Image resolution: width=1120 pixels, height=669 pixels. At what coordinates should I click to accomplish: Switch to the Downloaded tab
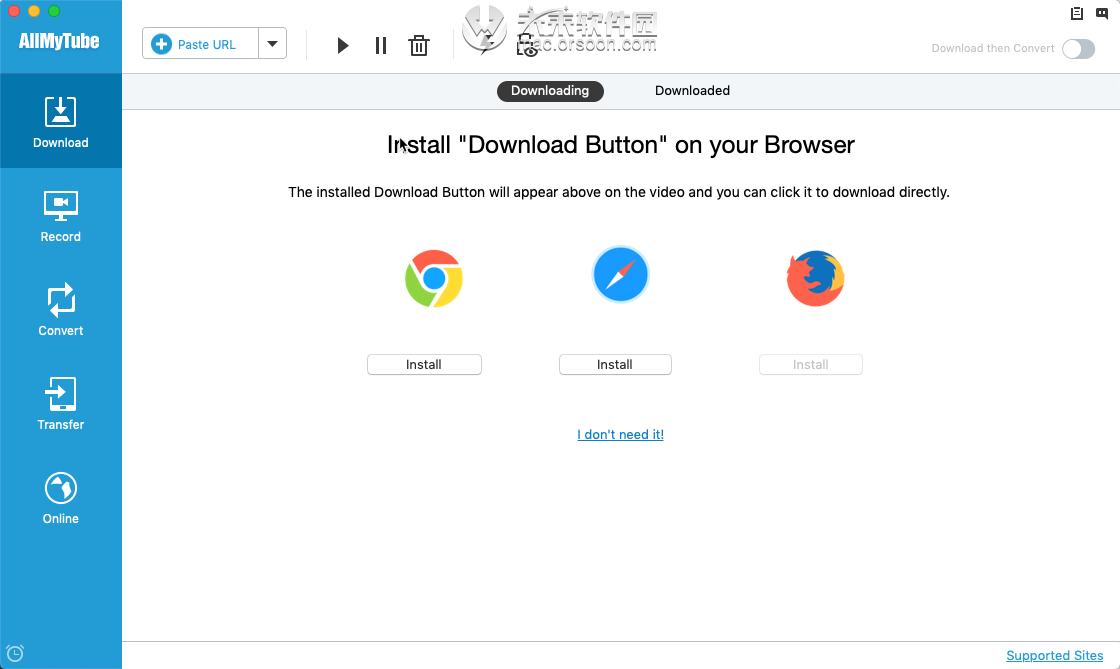(x=692, y=91)
